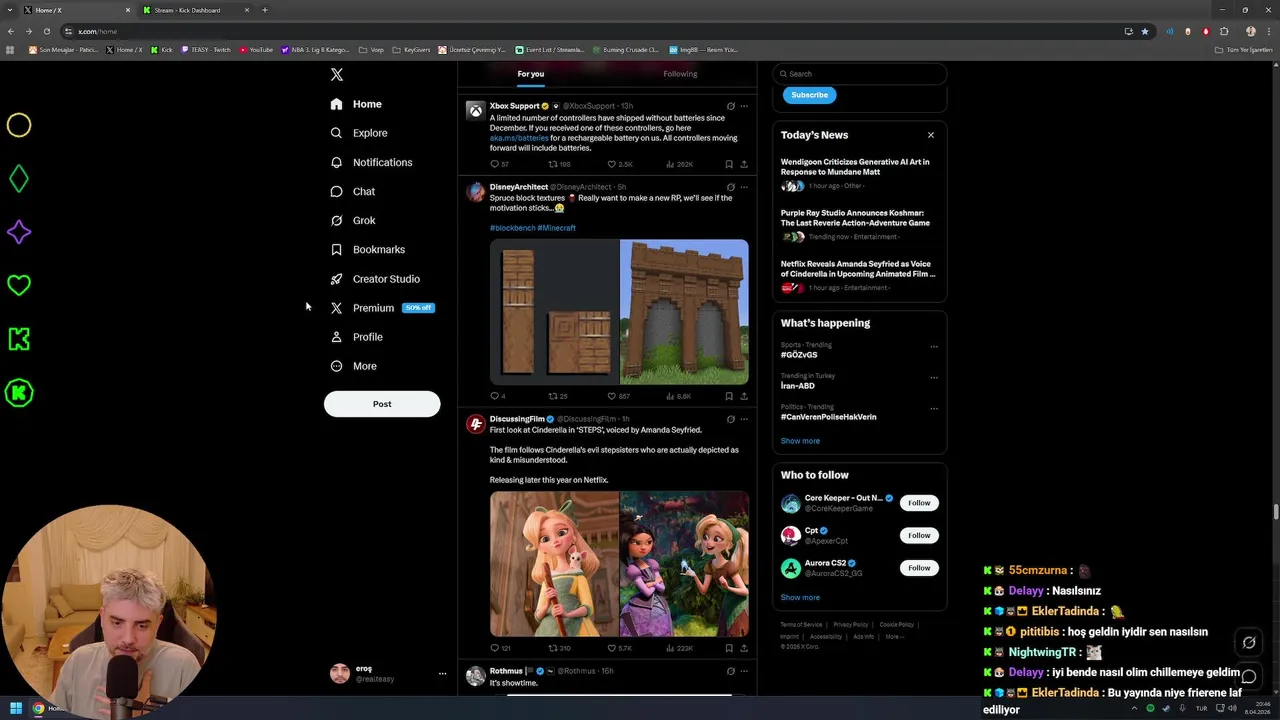Click the white Post button

click(x=382, y=404)
